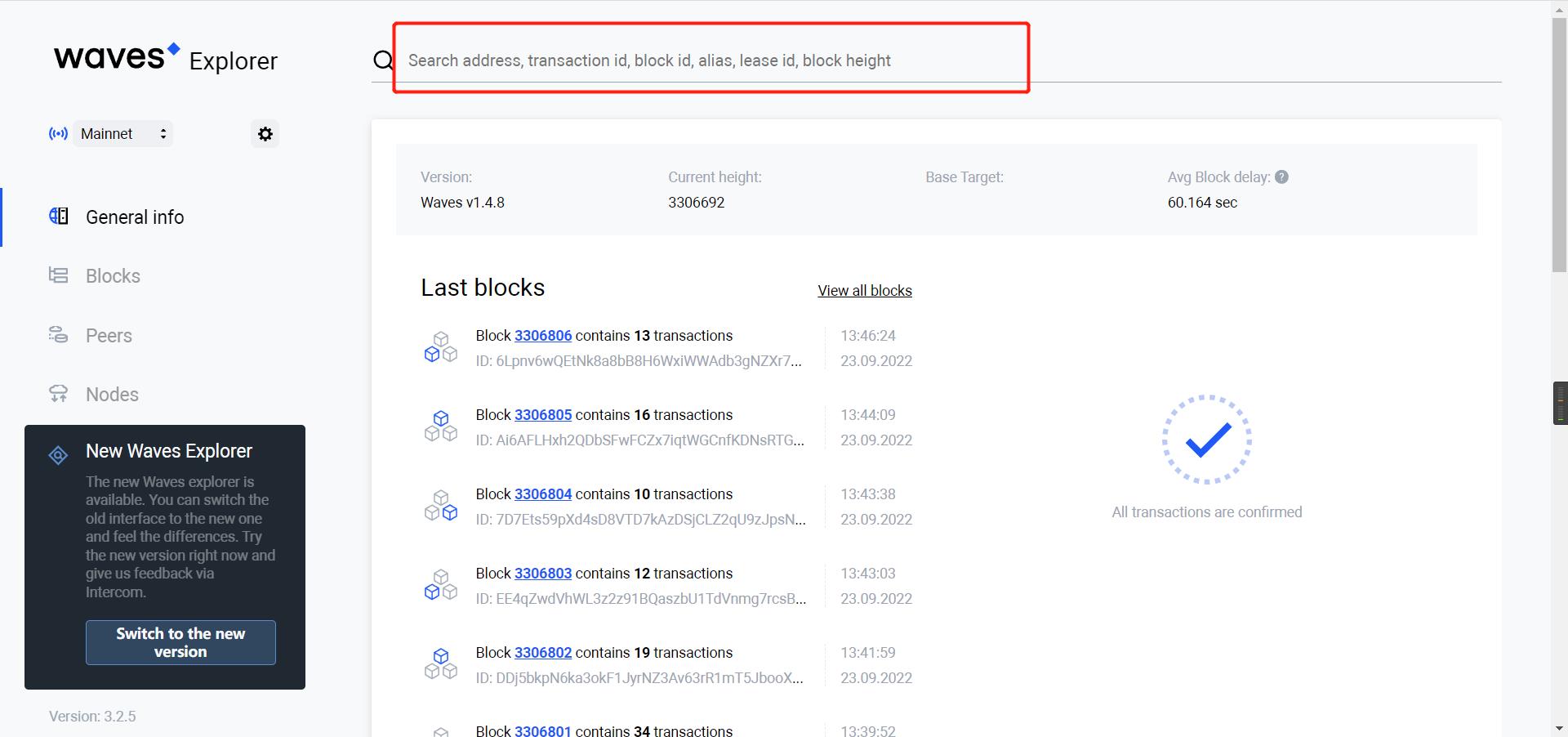Click the search magnifier icon
The width and height of the screenshot is (1568, 737).
(382, 60)
